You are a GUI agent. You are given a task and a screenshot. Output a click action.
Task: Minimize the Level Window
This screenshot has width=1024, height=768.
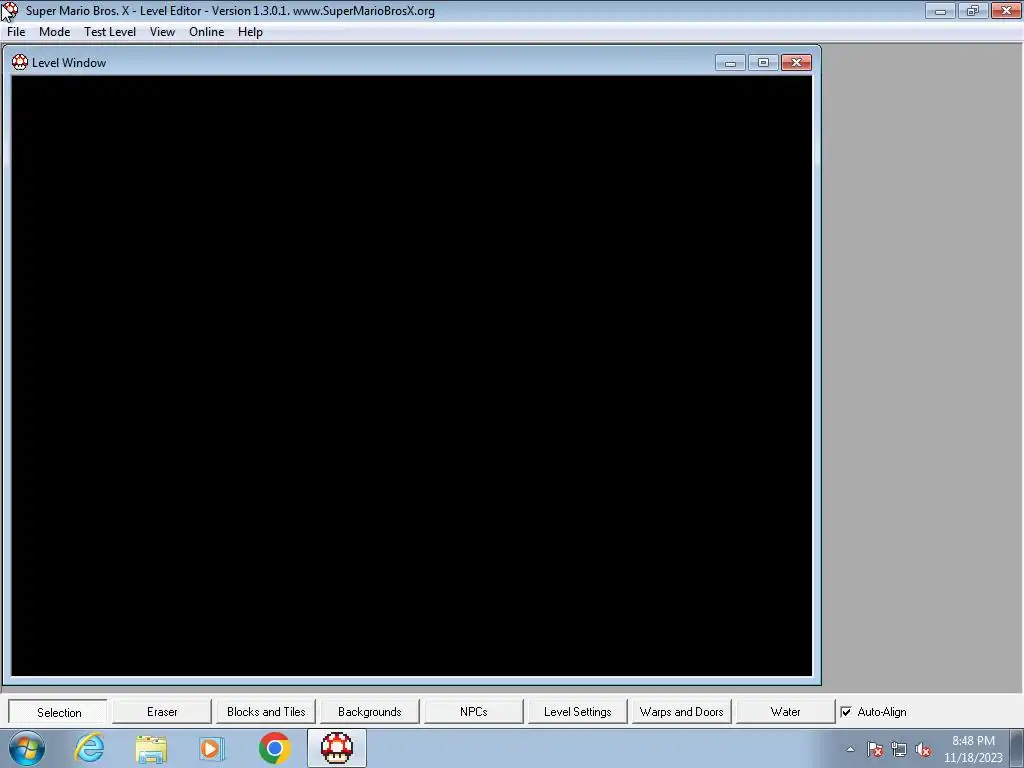point(730,63)
